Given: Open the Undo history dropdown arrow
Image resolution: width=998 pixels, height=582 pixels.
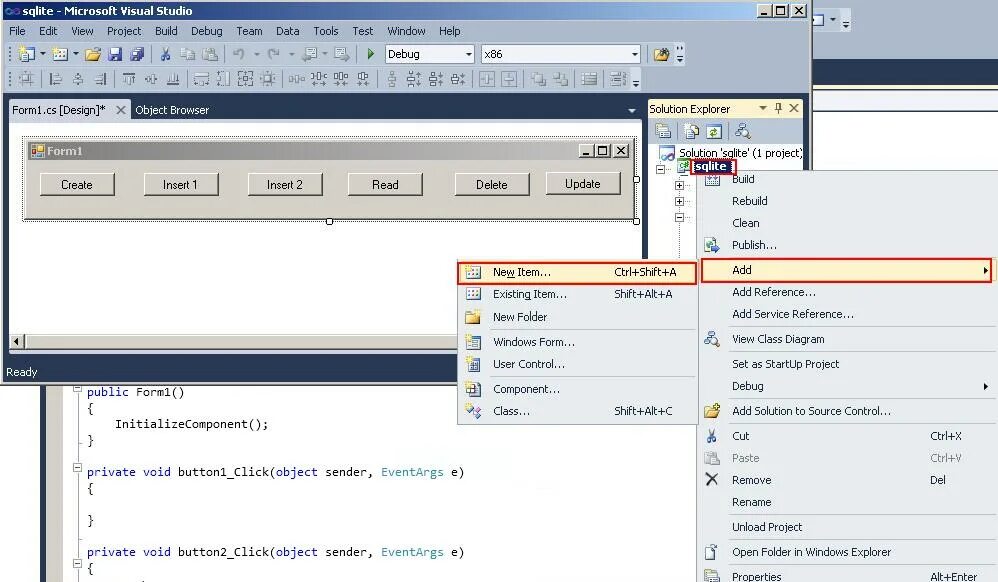Looking at the screenshot, I should click(x=257, y=54).
